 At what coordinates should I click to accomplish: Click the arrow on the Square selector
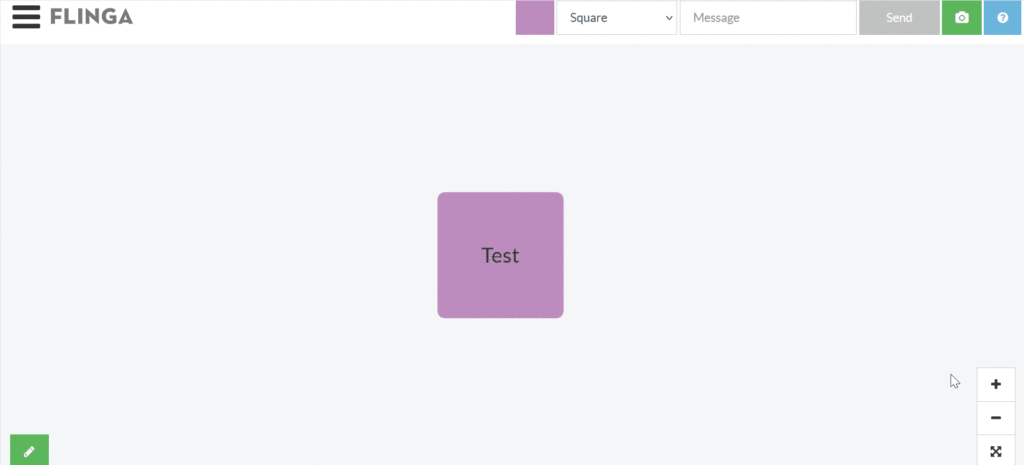[669, 18]
